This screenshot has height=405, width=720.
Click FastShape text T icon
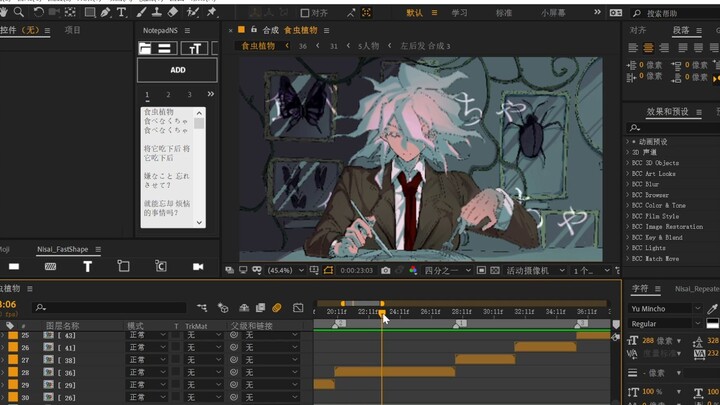point(87,266)
